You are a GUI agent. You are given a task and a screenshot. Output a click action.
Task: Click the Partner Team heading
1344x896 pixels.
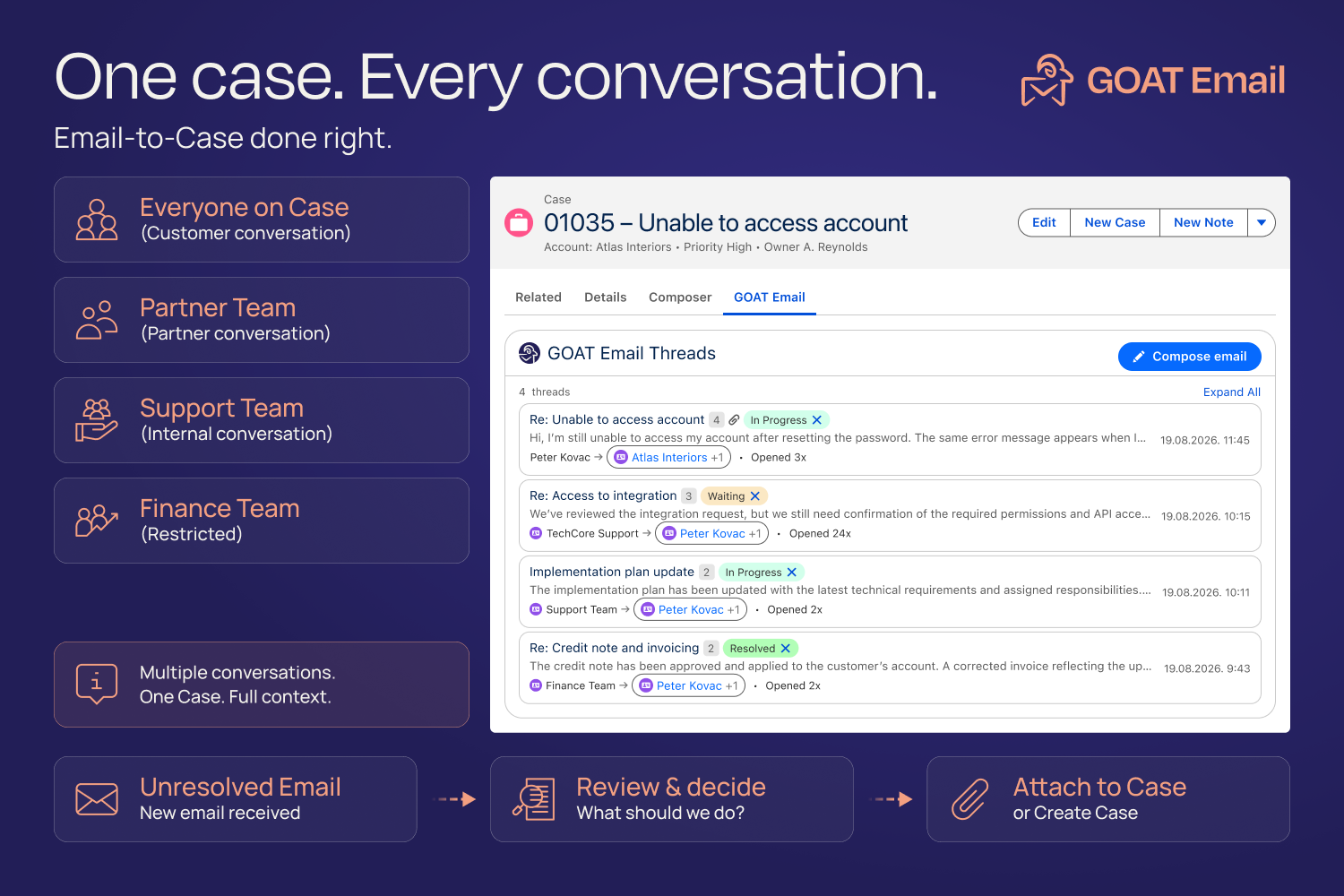(218, 307)
